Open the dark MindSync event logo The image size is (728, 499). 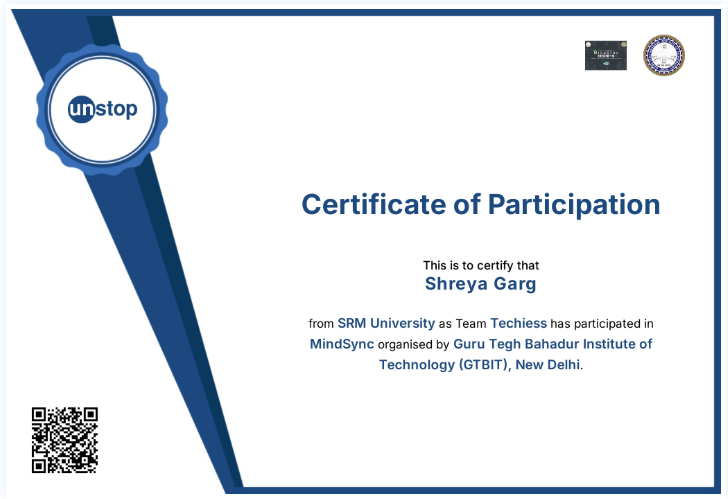(x=605, y=55)
